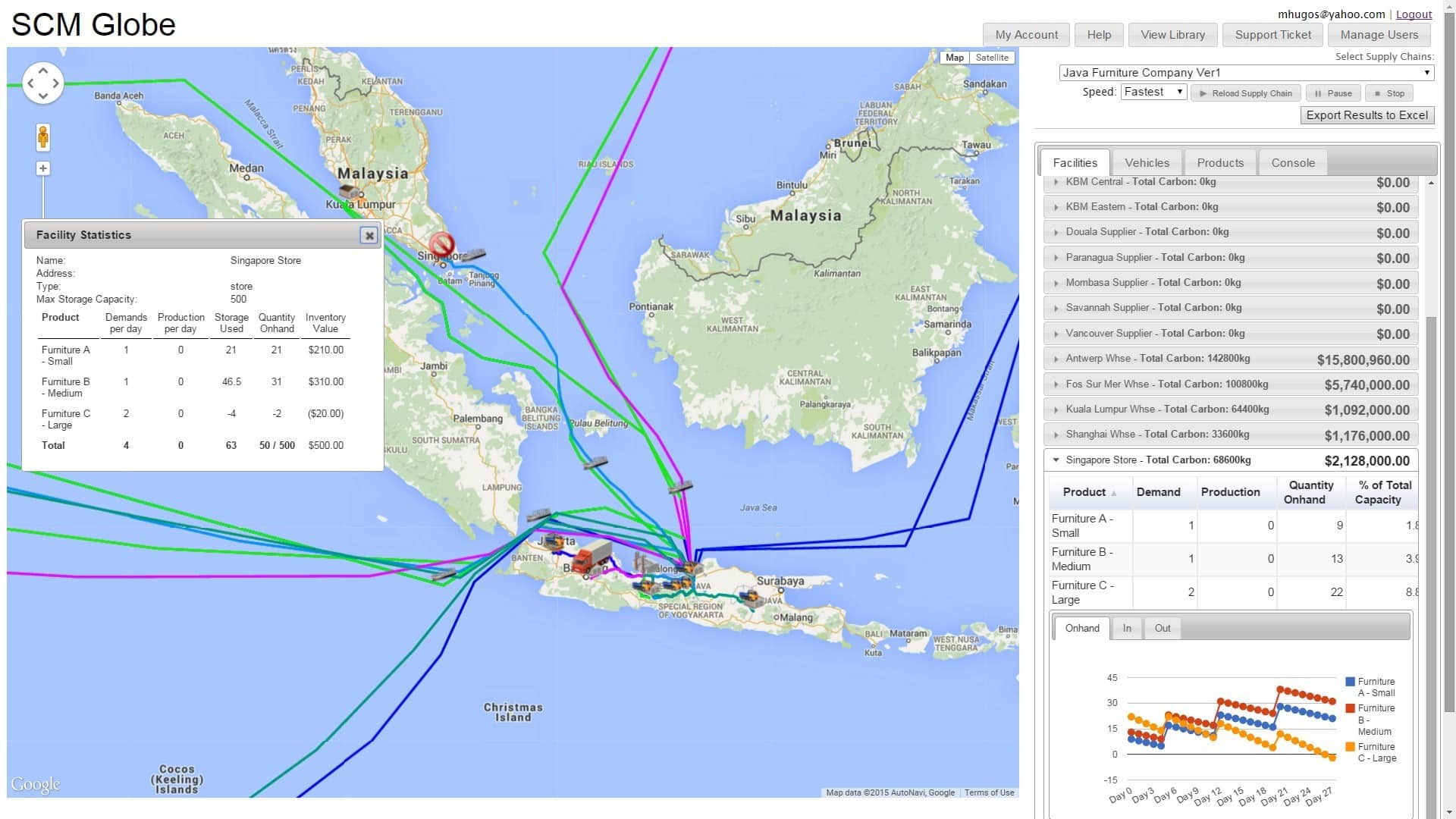The image size is (1456, 819).
Task: Click the Logout link
Action: point(1414,14)
